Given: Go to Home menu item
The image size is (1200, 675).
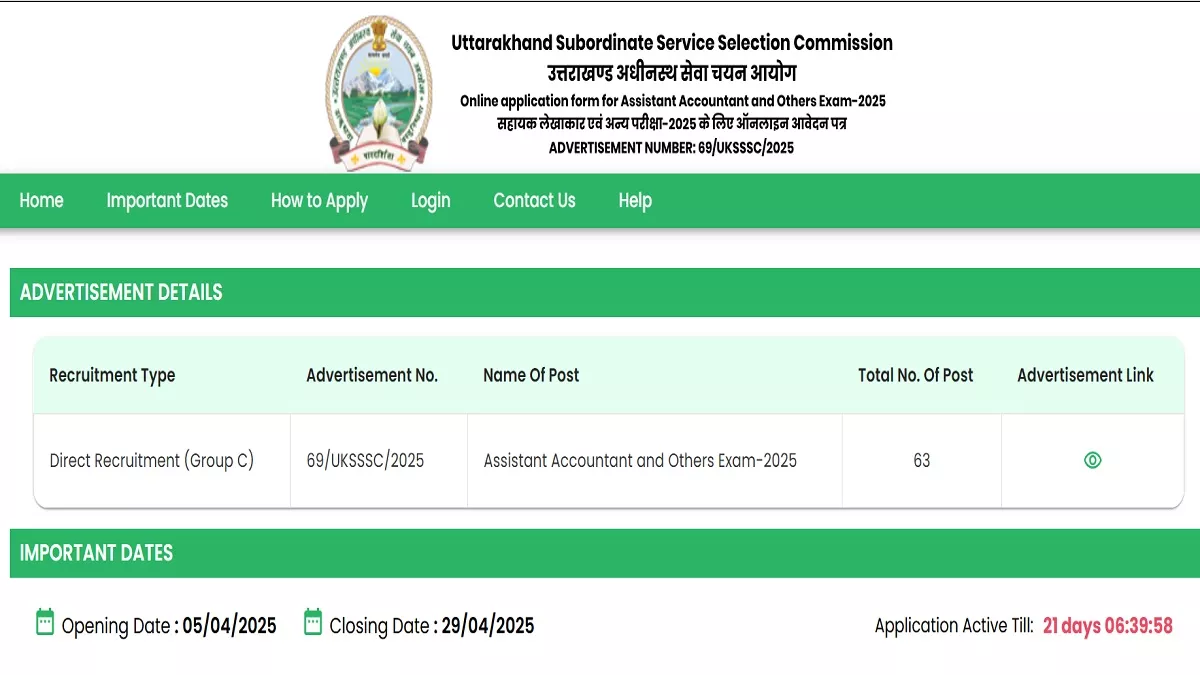Looking at the screenshot, I should (41, 200).
